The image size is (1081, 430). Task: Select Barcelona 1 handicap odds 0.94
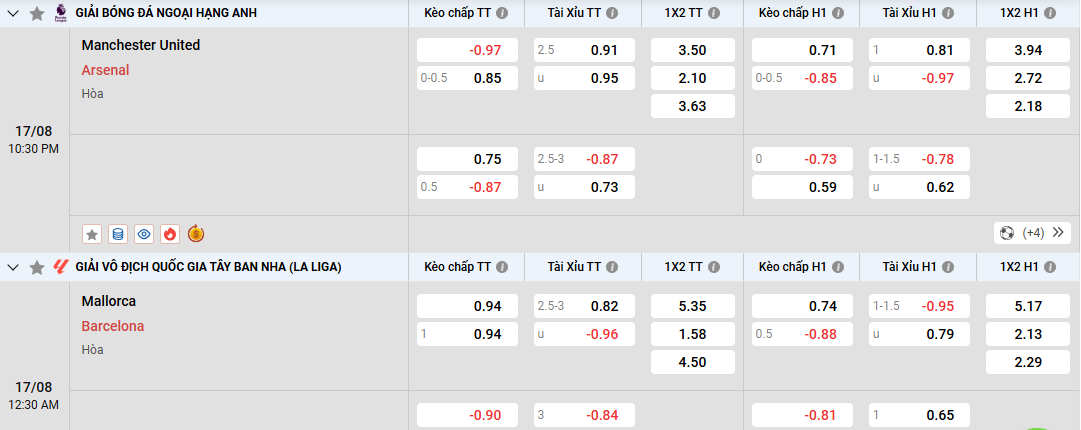coord(467,334)
